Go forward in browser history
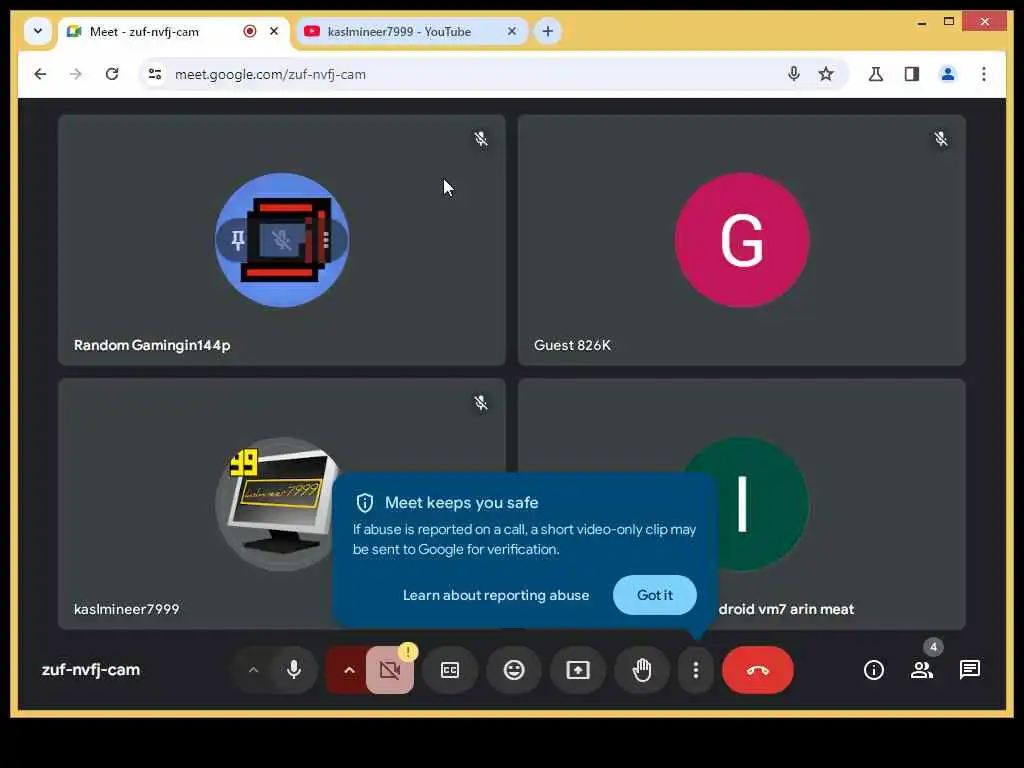This screenshot has width=1024, height=768. coord(76,74)
